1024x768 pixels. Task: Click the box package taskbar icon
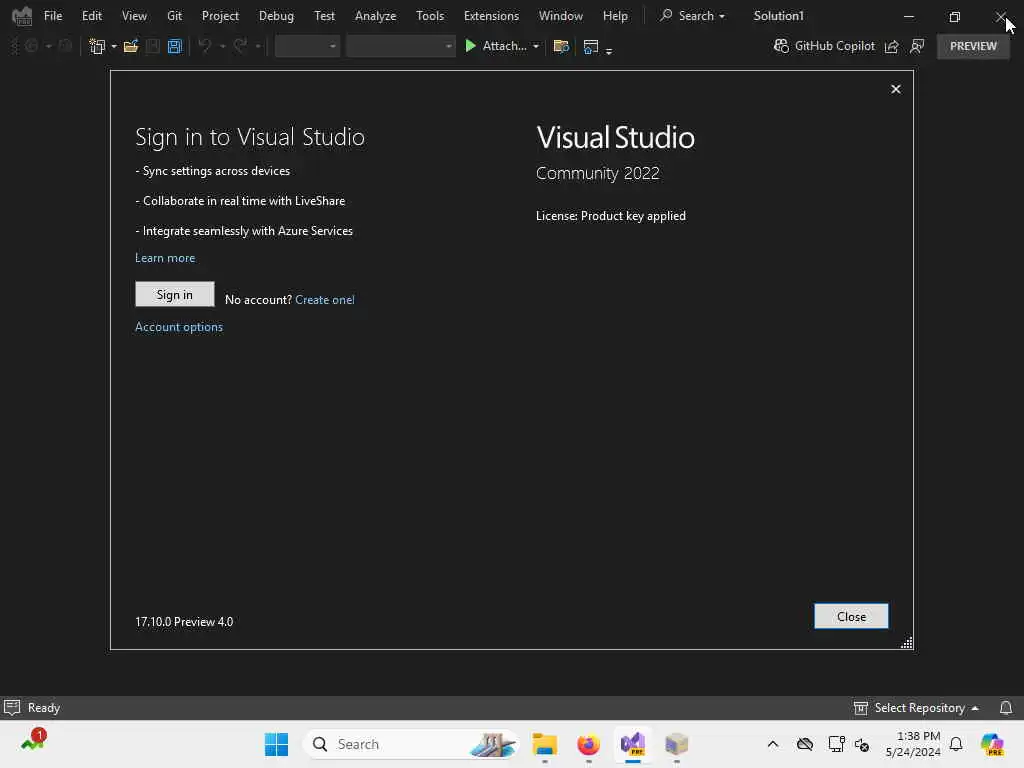point(677,744)
